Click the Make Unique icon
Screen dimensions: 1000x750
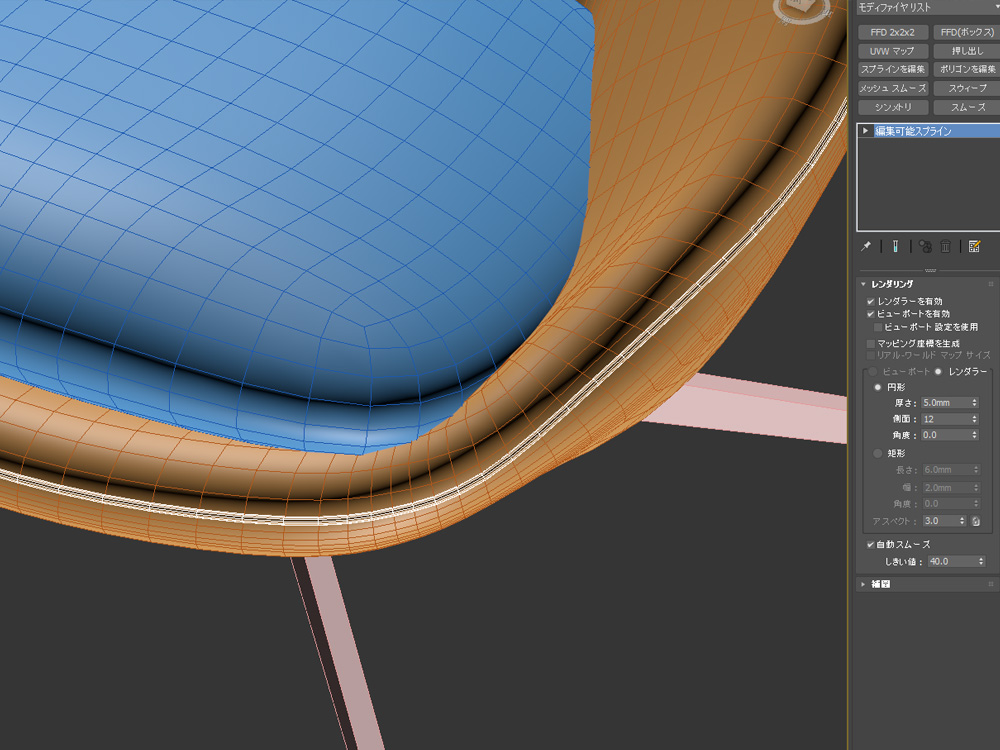click(926, 246)
